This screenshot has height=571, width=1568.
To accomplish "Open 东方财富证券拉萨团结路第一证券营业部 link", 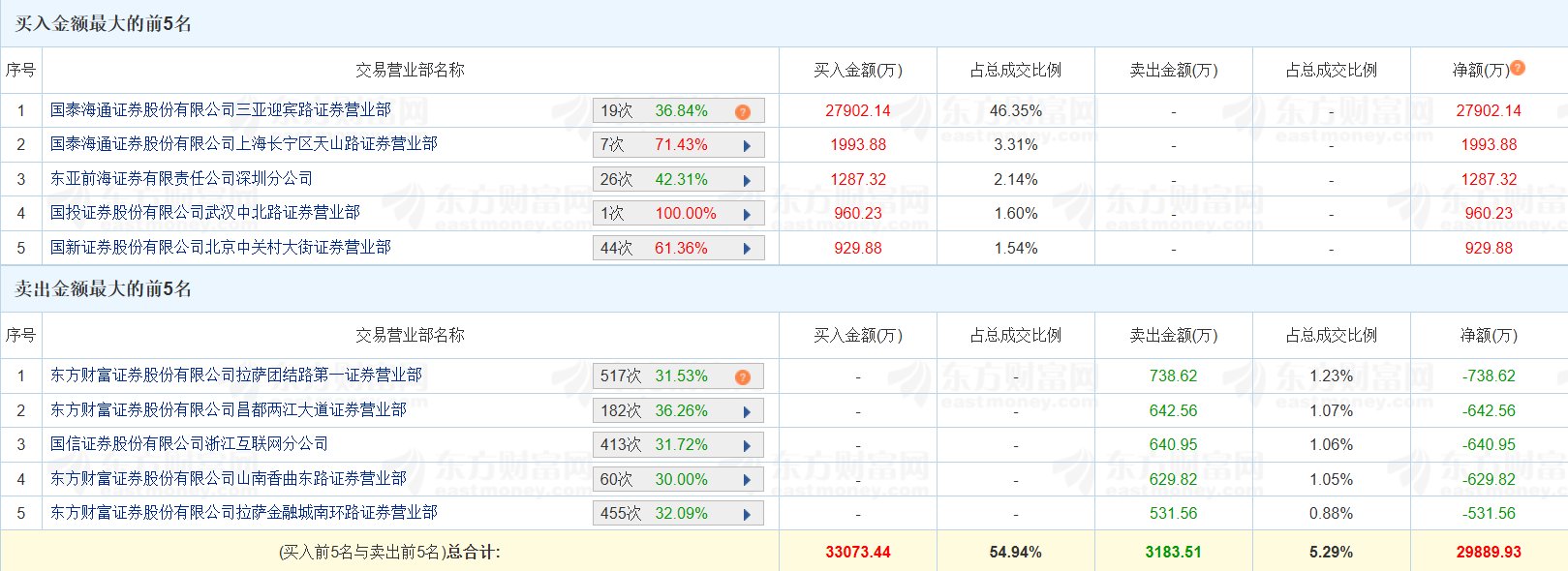I will [x=236, y=376].
